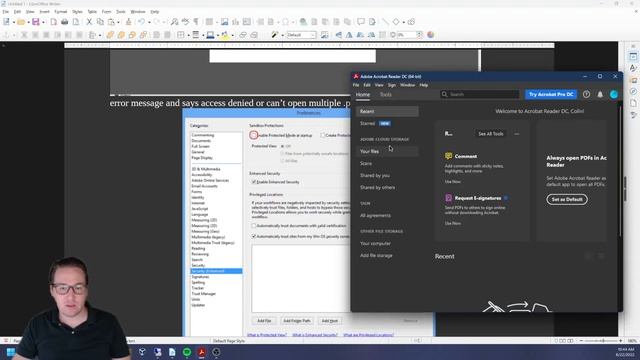Click the yellow Comment tool icon in Acrobat

pos(448,156)
